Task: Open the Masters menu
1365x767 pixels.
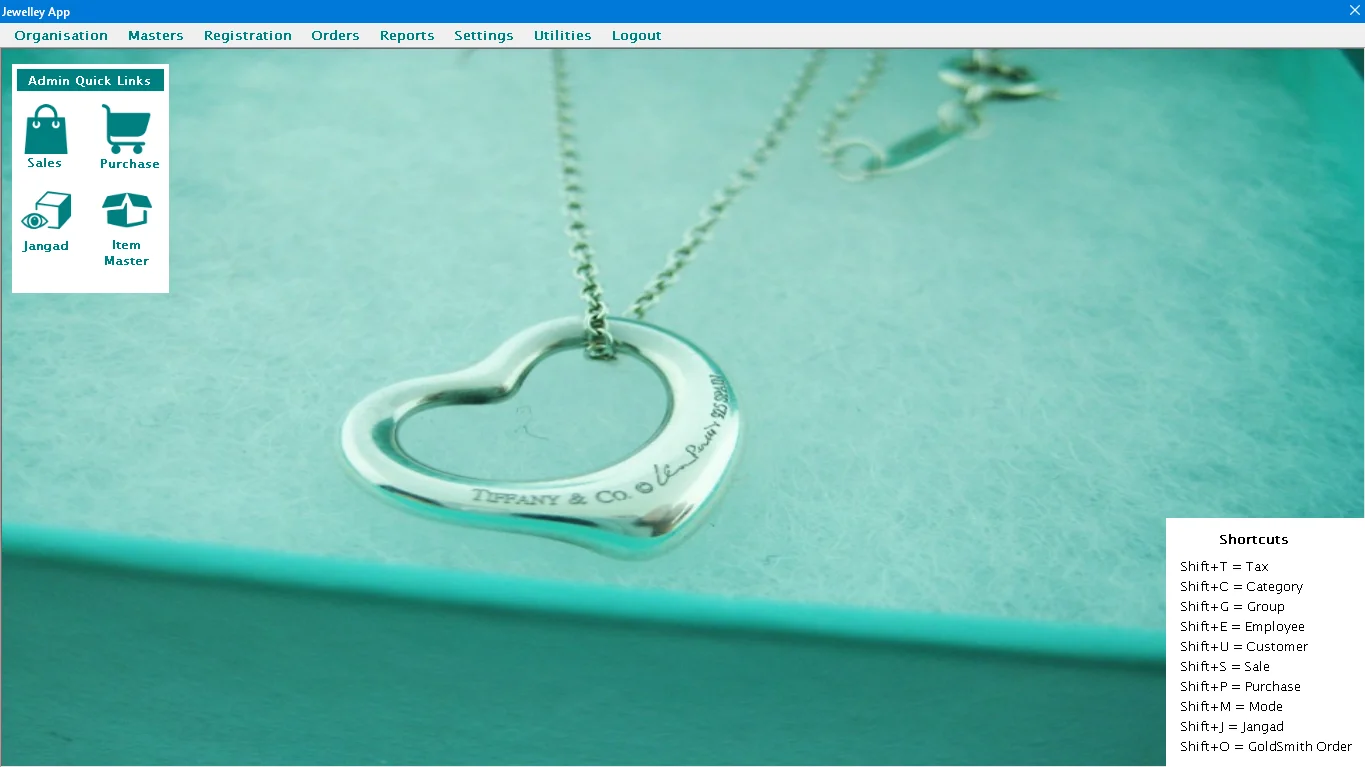Action: coord(156,35)
